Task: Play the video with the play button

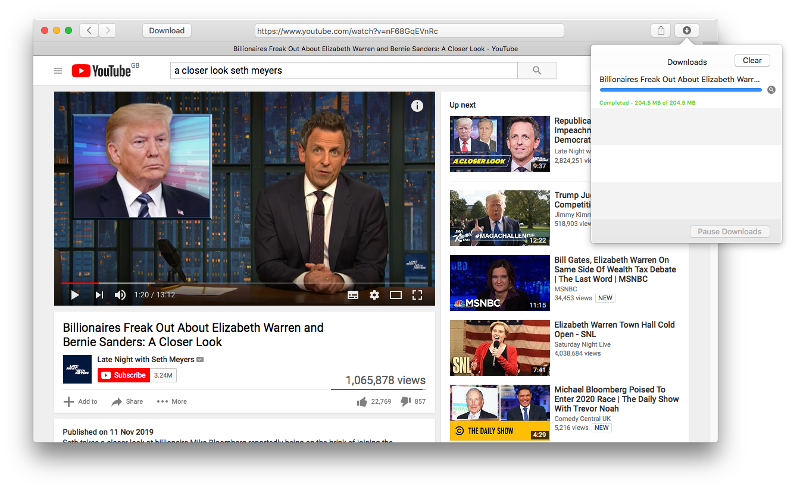Action: (74, 295)
